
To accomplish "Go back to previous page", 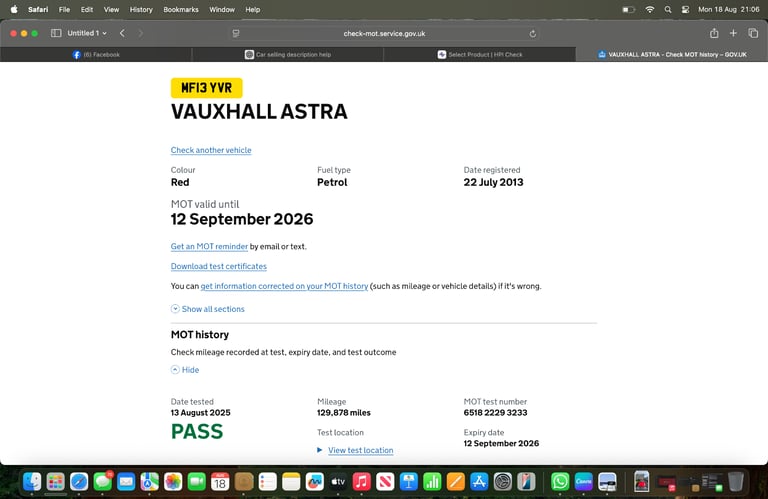I will pyautogui.click(x=122, y=33).
